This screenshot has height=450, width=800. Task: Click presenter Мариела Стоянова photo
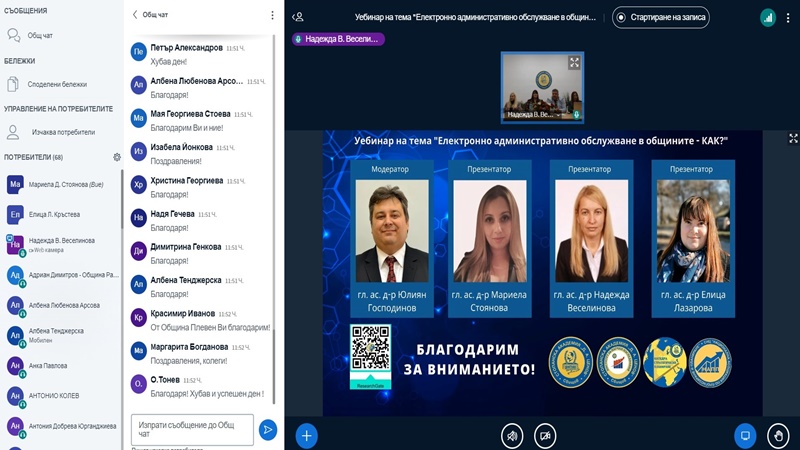click(490, 231)
